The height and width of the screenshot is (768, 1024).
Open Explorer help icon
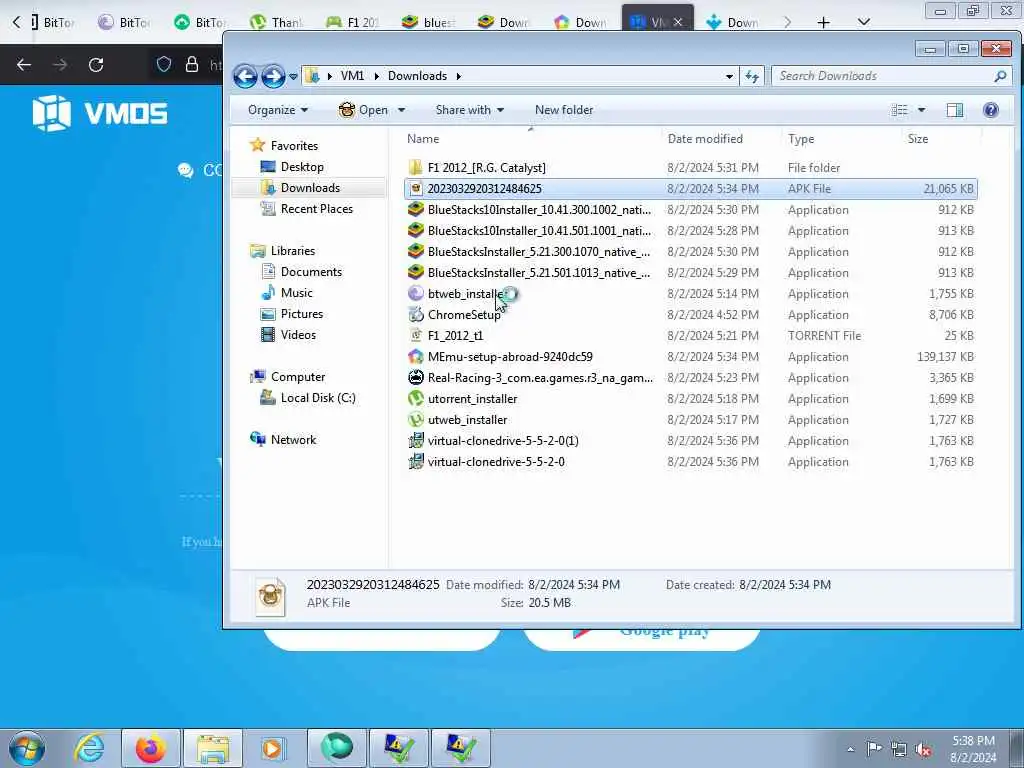pos(991,110)
